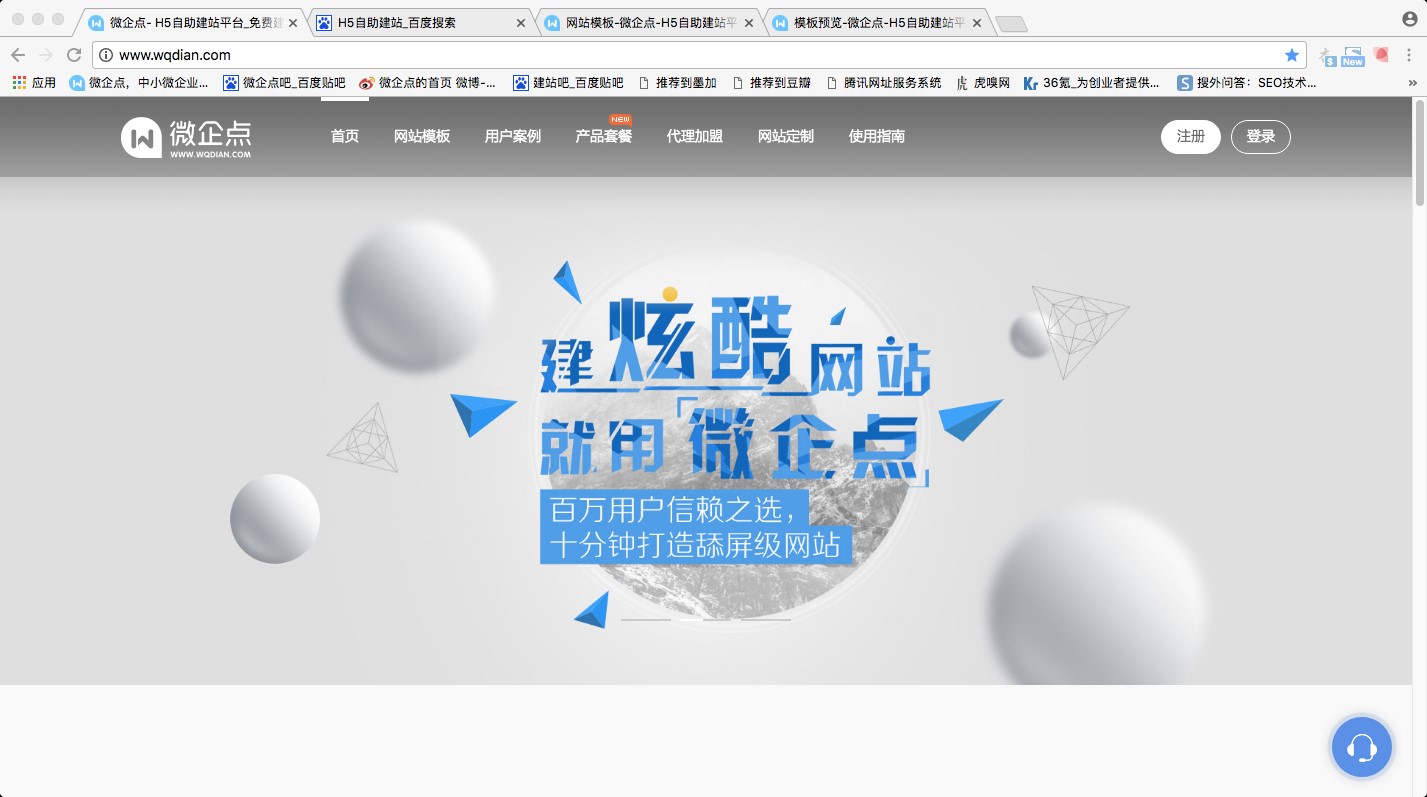The width and height of the screenshot is (1427, 797).
Task: Expand the bookmarks overflow chevron
Action: [1413, 83]
